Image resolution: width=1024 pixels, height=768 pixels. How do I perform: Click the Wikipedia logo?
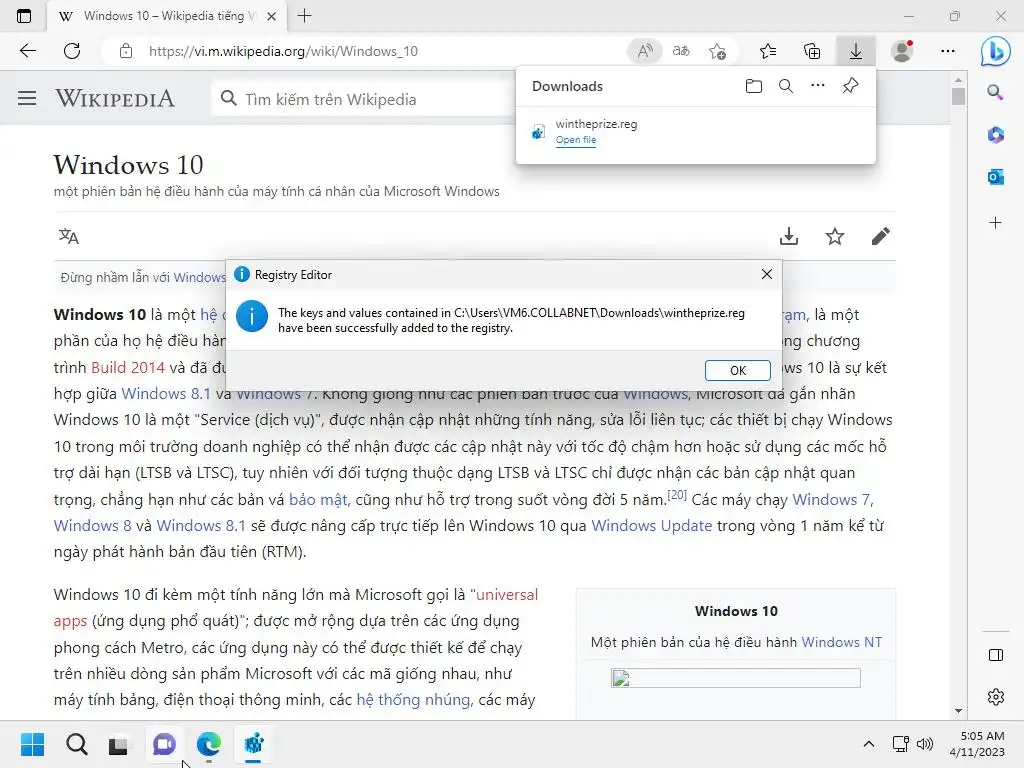(x=115, y=99)
